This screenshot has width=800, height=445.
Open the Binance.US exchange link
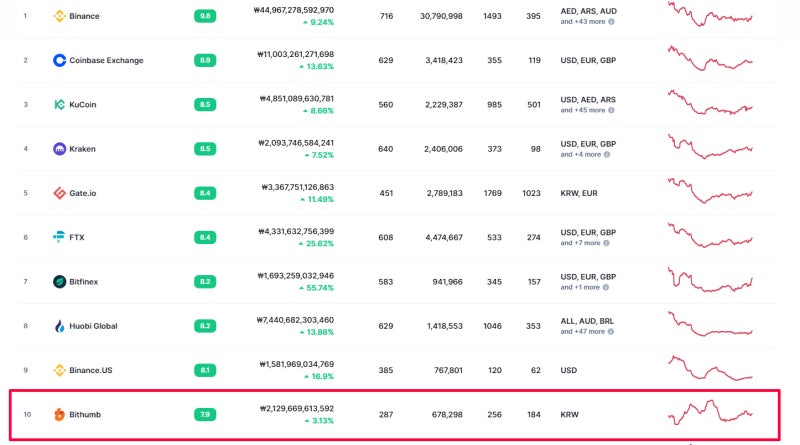pyautogui.click(x=91, y=370)
